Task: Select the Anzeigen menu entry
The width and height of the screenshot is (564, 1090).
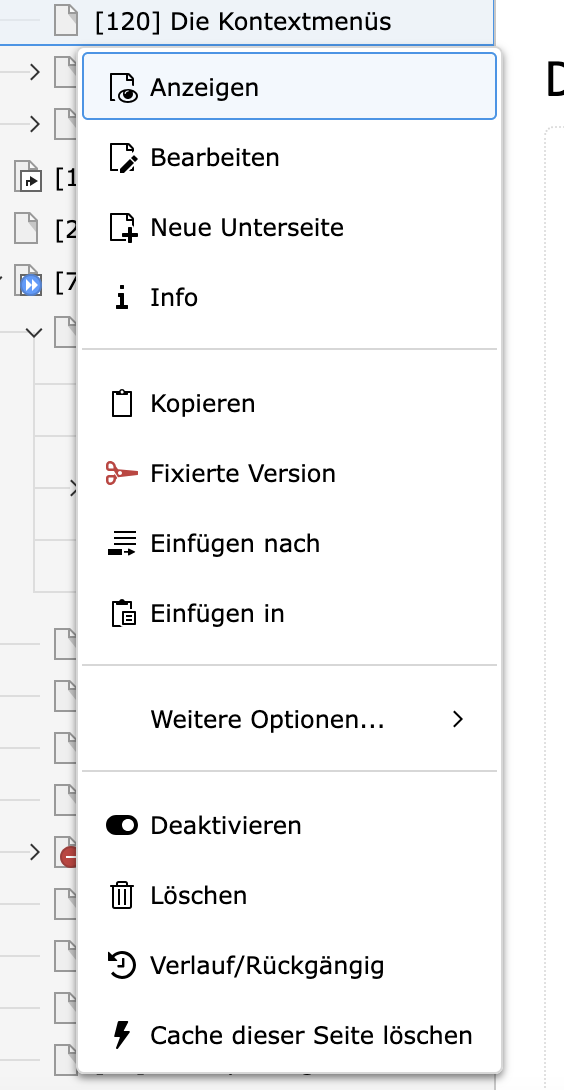Action: tap(289, 88)
